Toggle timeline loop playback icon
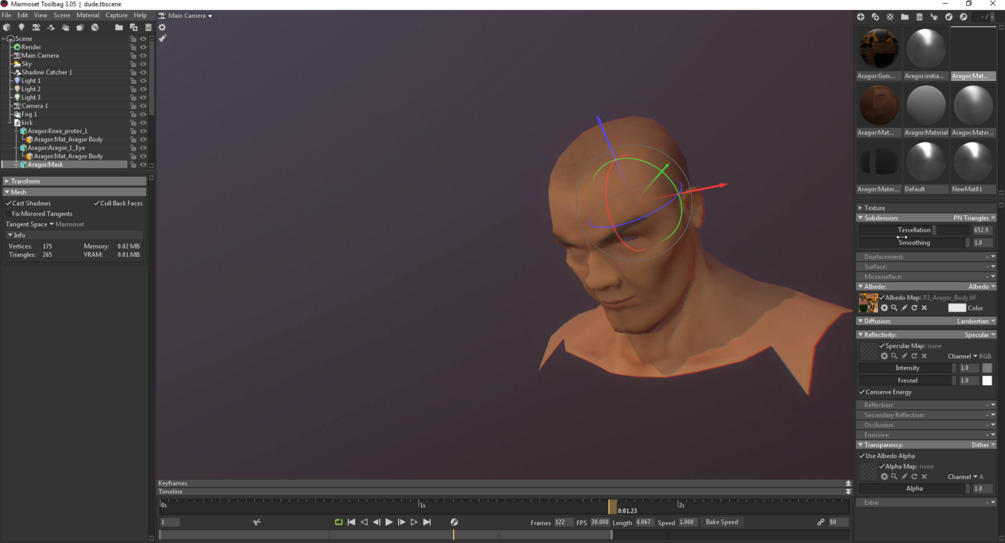The image size is (1005, 543). (x=338, y=522)
